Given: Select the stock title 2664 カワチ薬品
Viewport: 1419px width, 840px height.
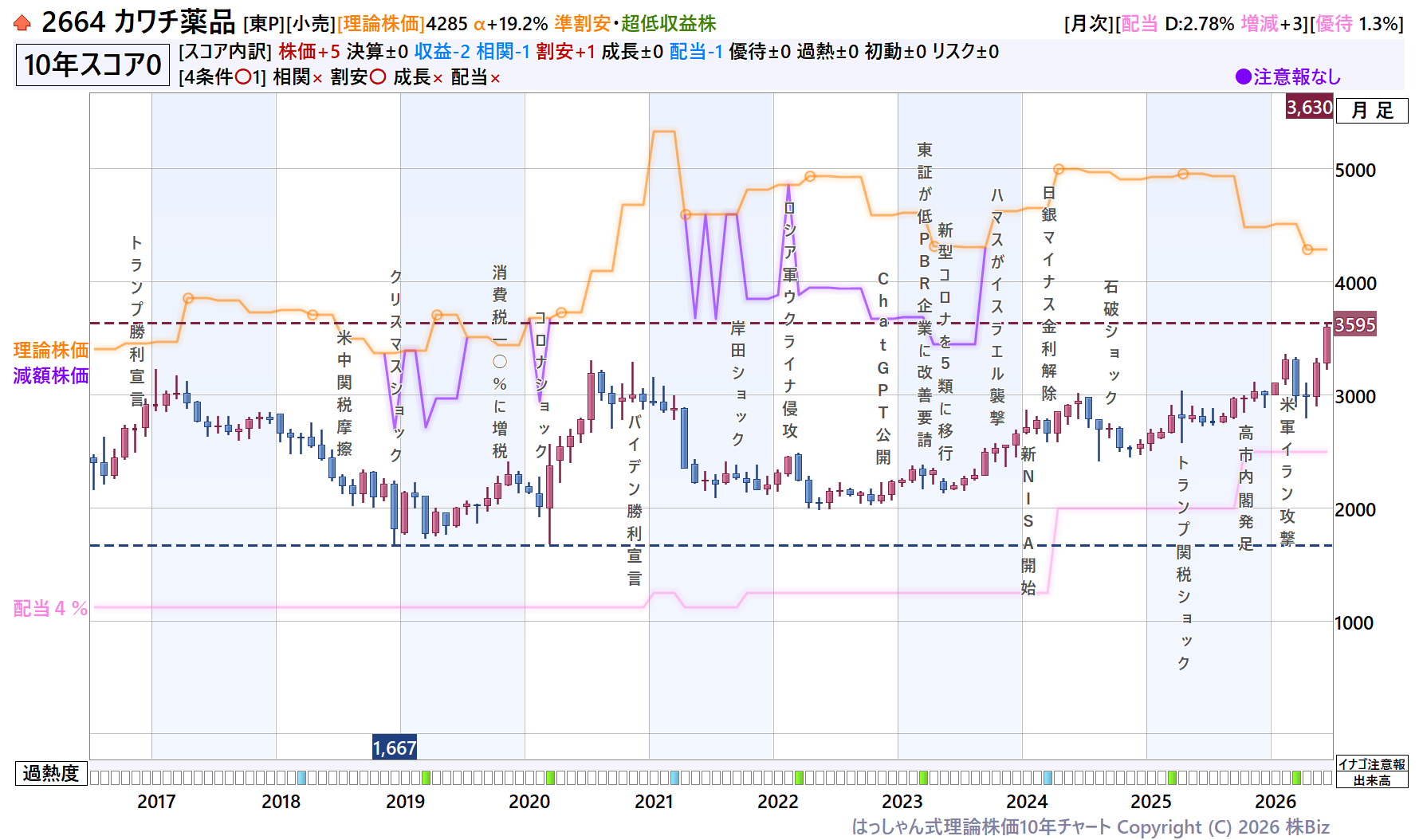Looking at the screenshot, I should (x=138, y=22).
